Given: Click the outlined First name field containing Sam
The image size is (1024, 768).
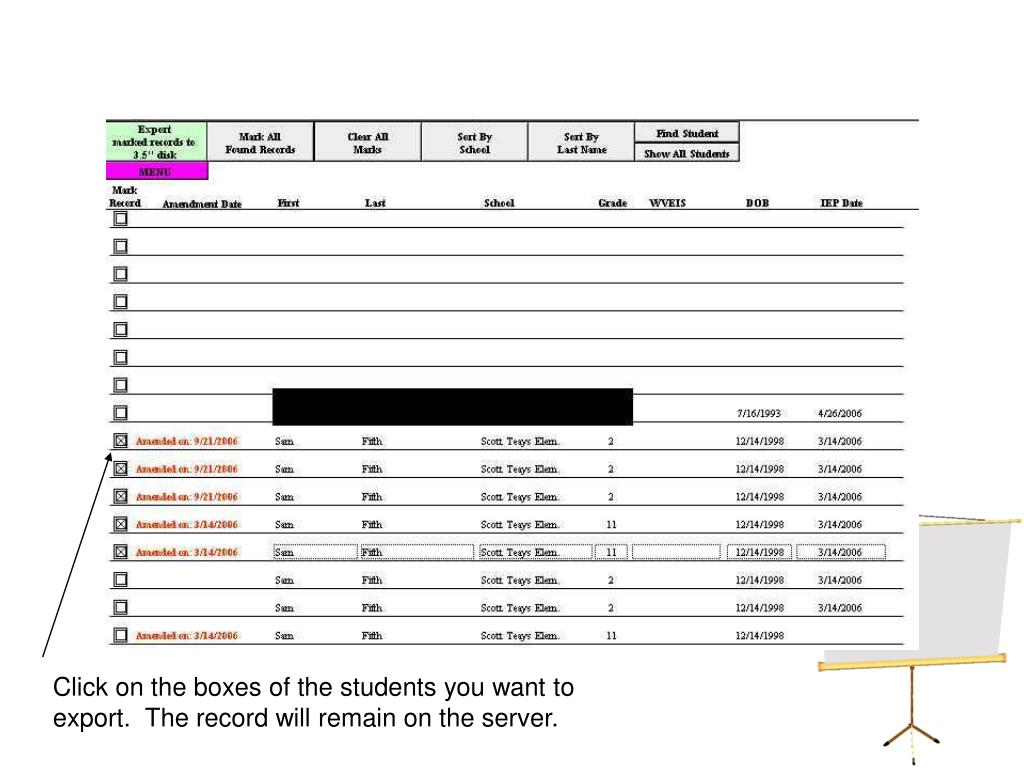Looking at the screenshot, I should coord(315,552).
